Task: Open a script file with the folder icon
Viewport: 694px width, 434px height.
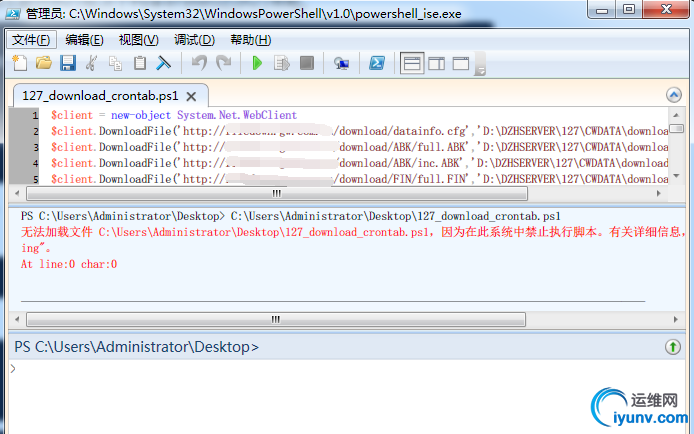Action: (43, 63)
